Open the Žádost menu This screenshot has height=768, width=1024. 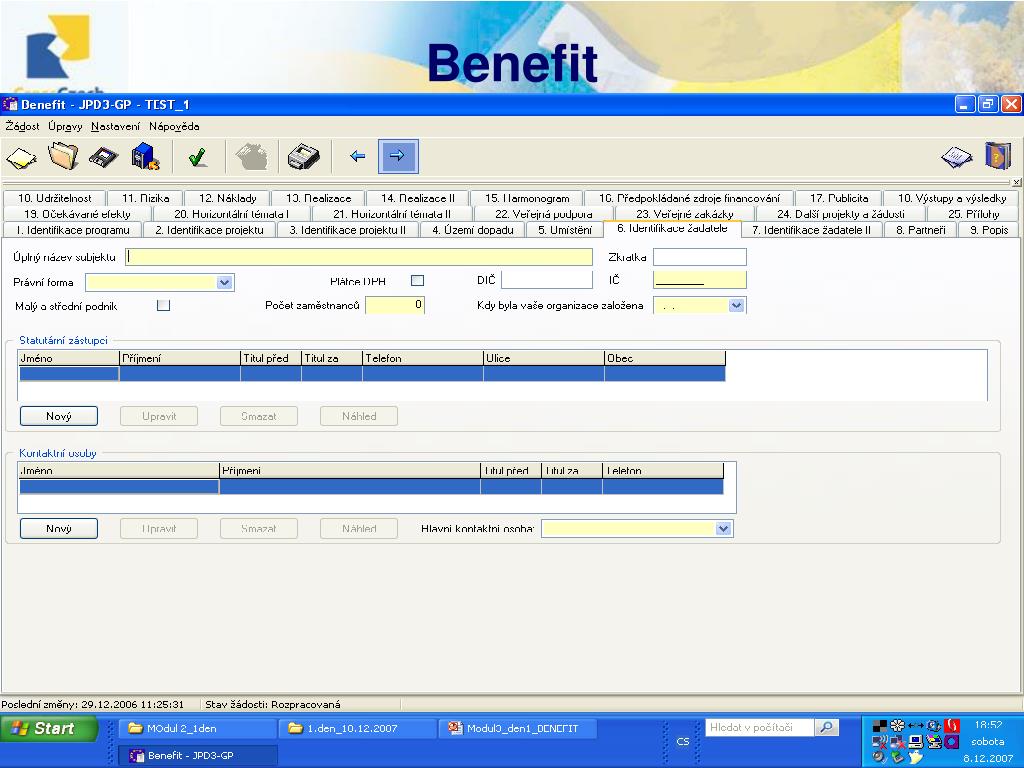(22, 126)
